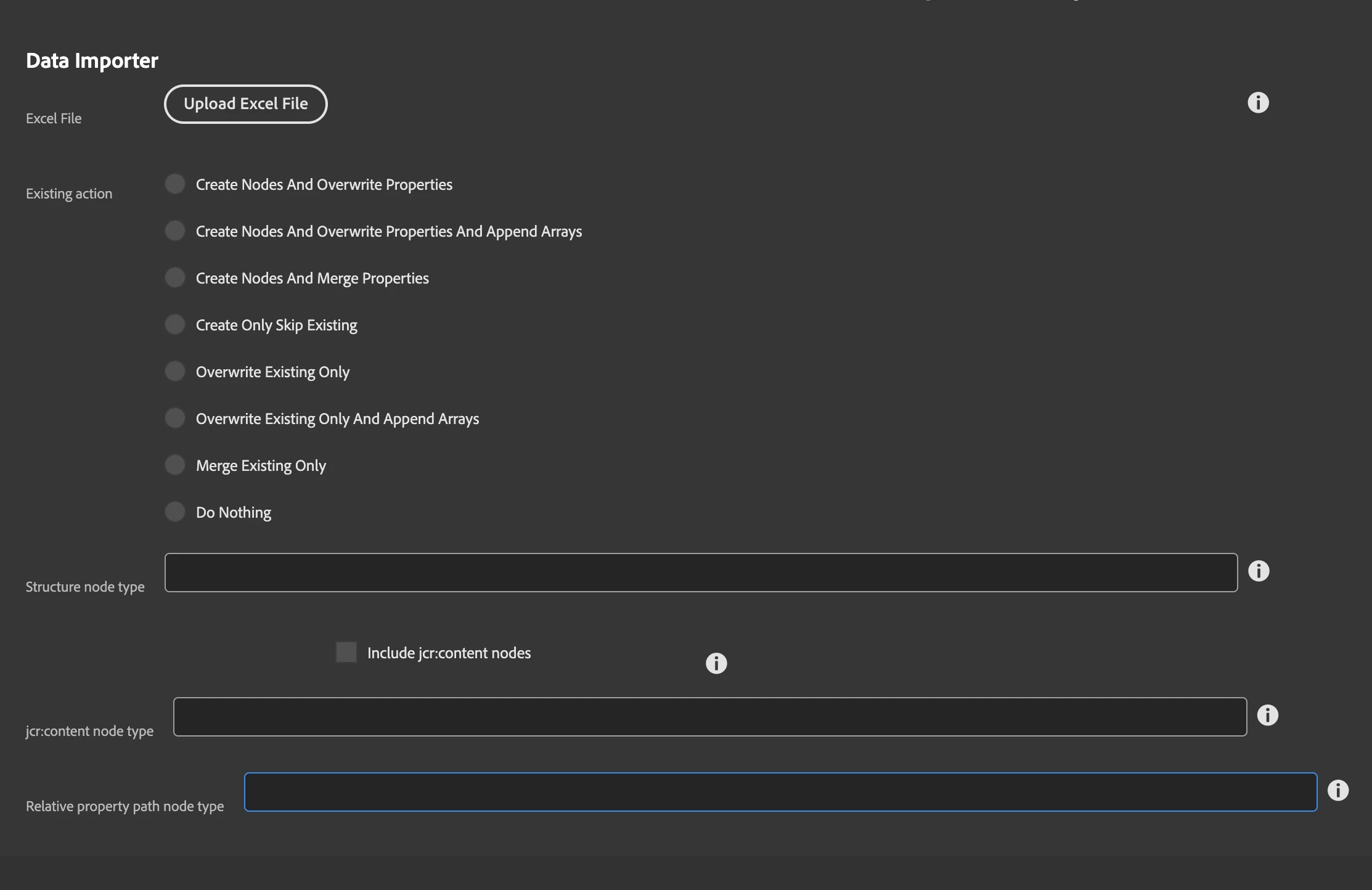The width and height of the screenshot is (1372, 890).
Task: Click info icon for Relative property path
Action: pos(1337,790)
